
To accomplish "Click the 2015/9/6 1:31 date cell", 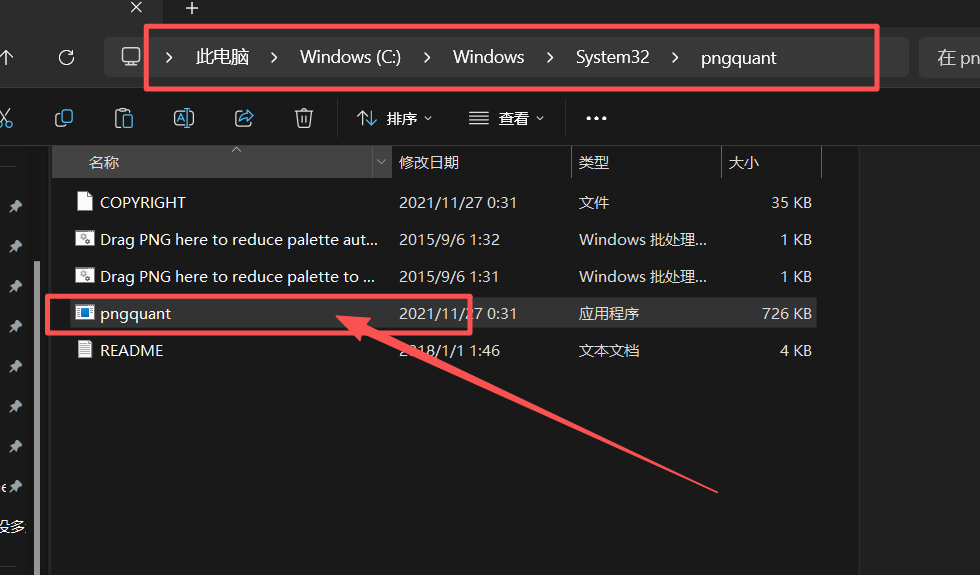I will 449,276.
